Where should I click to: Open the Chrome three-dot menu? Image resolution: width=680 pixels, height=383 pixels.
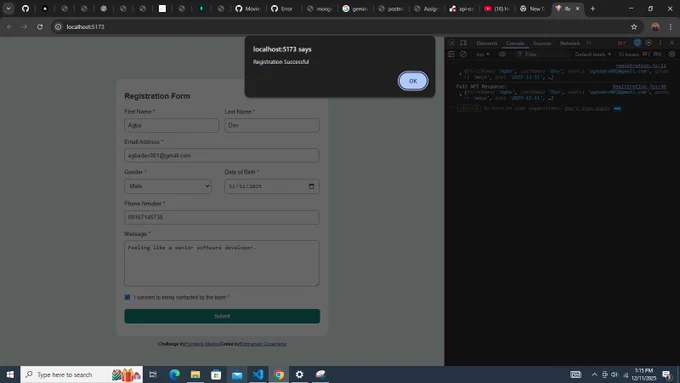click(x=670, y=27)
